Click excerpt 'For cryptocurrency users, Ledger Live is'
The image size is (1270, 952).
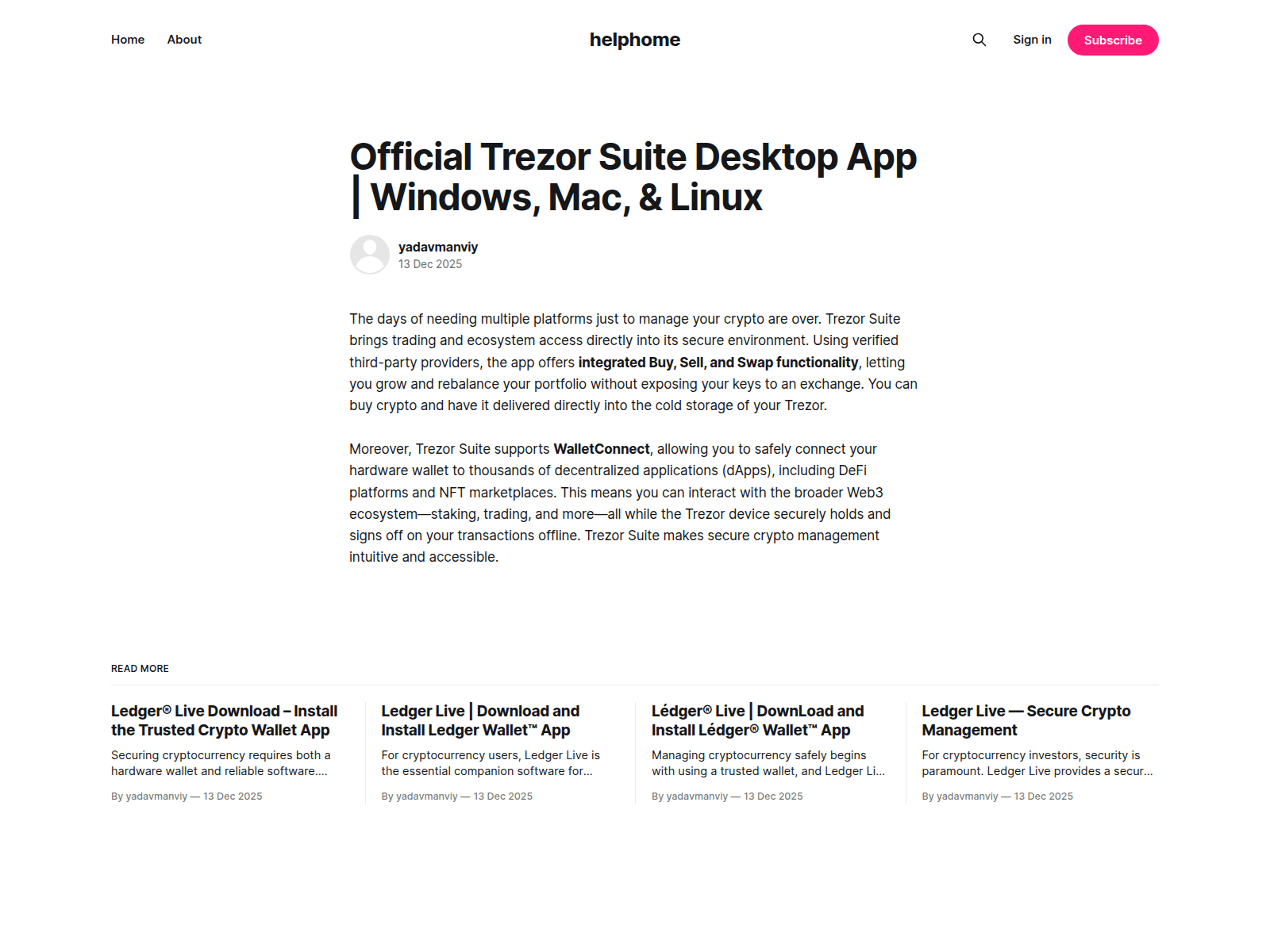coord(491,763)
